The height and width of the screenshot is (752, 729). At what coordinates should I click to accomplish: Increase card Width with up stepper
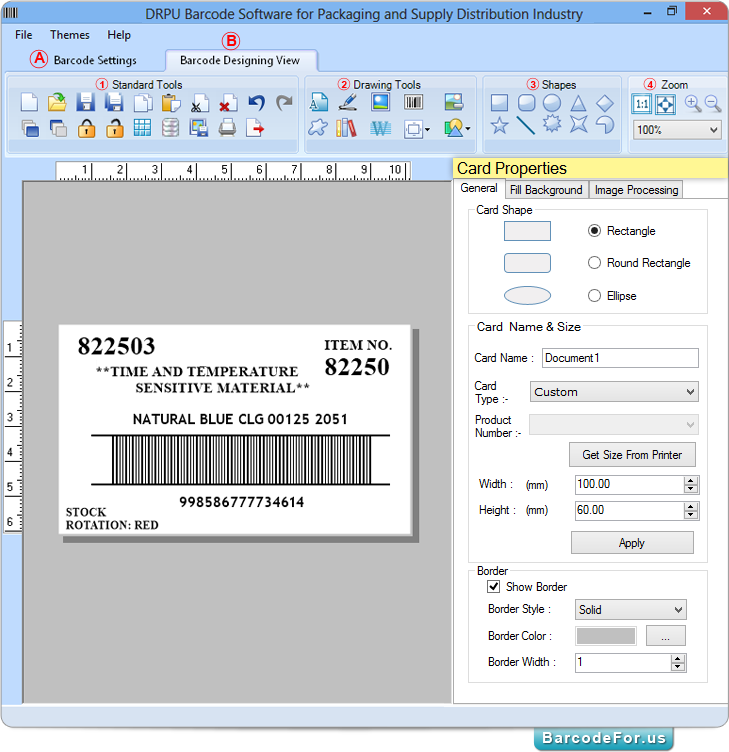[691, 481]
